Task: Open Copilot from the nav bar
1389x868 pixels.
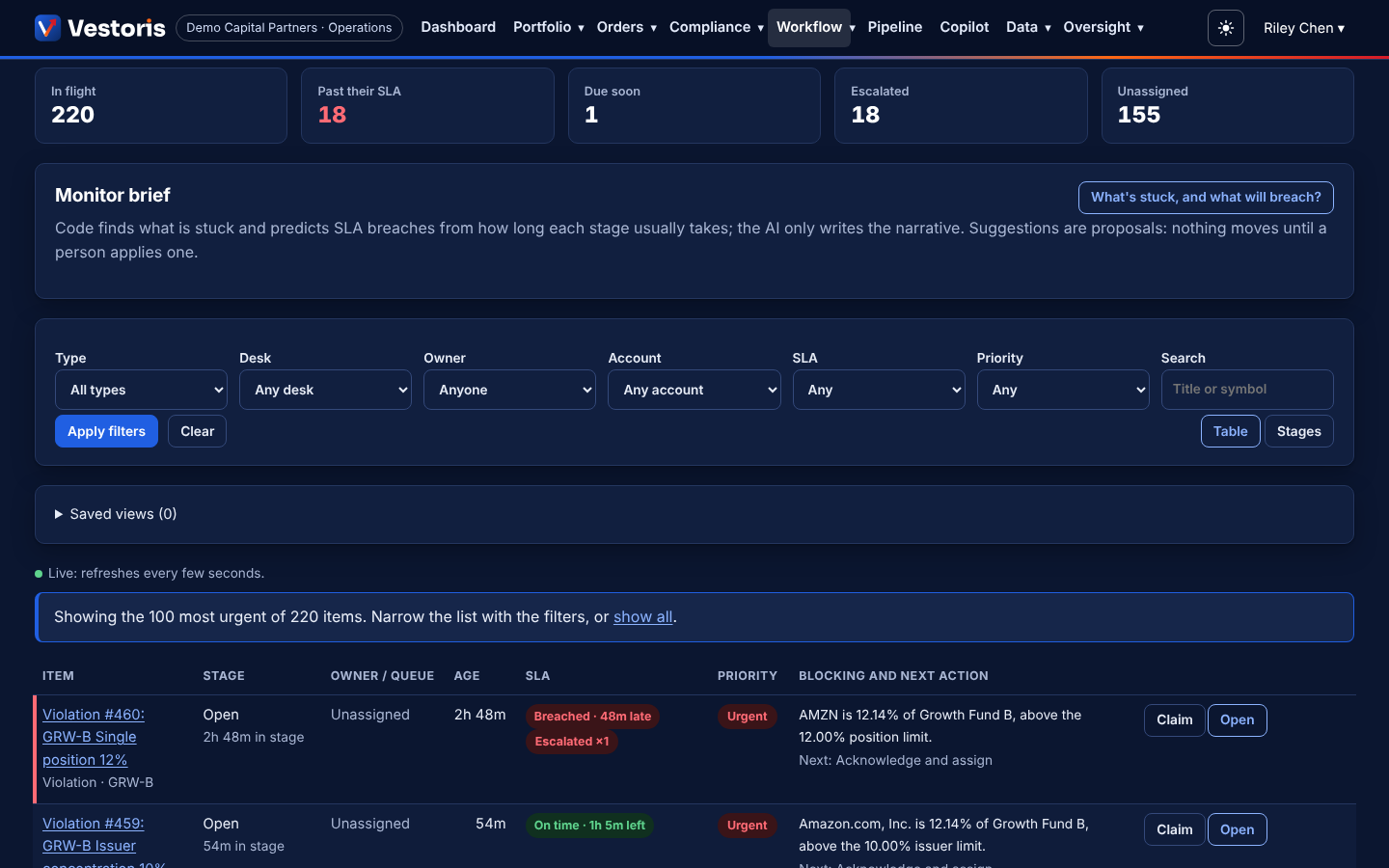Action: click(965, 27)
